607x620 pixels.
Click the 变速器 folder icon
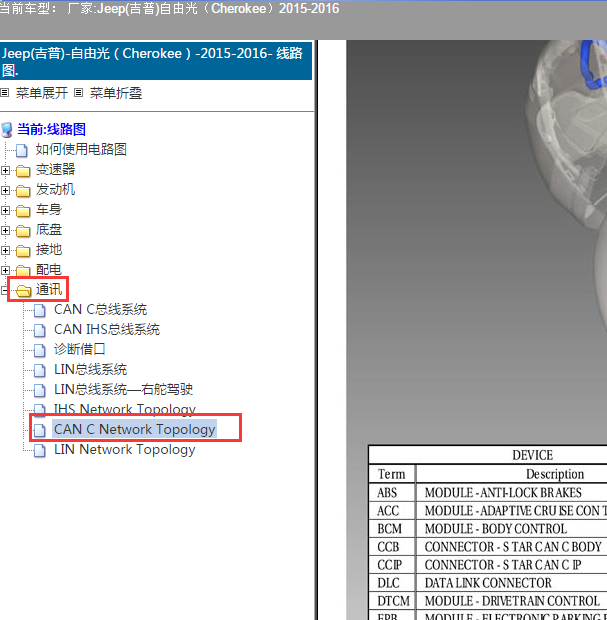[x=23, y=170]
